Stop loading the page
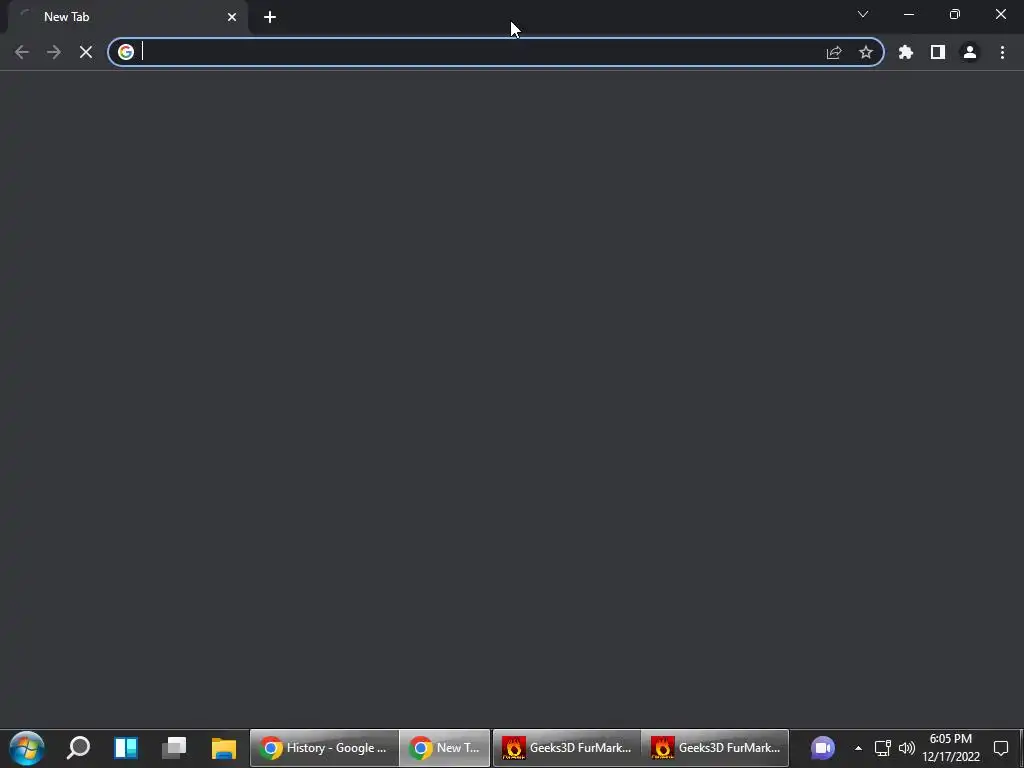 86,52
